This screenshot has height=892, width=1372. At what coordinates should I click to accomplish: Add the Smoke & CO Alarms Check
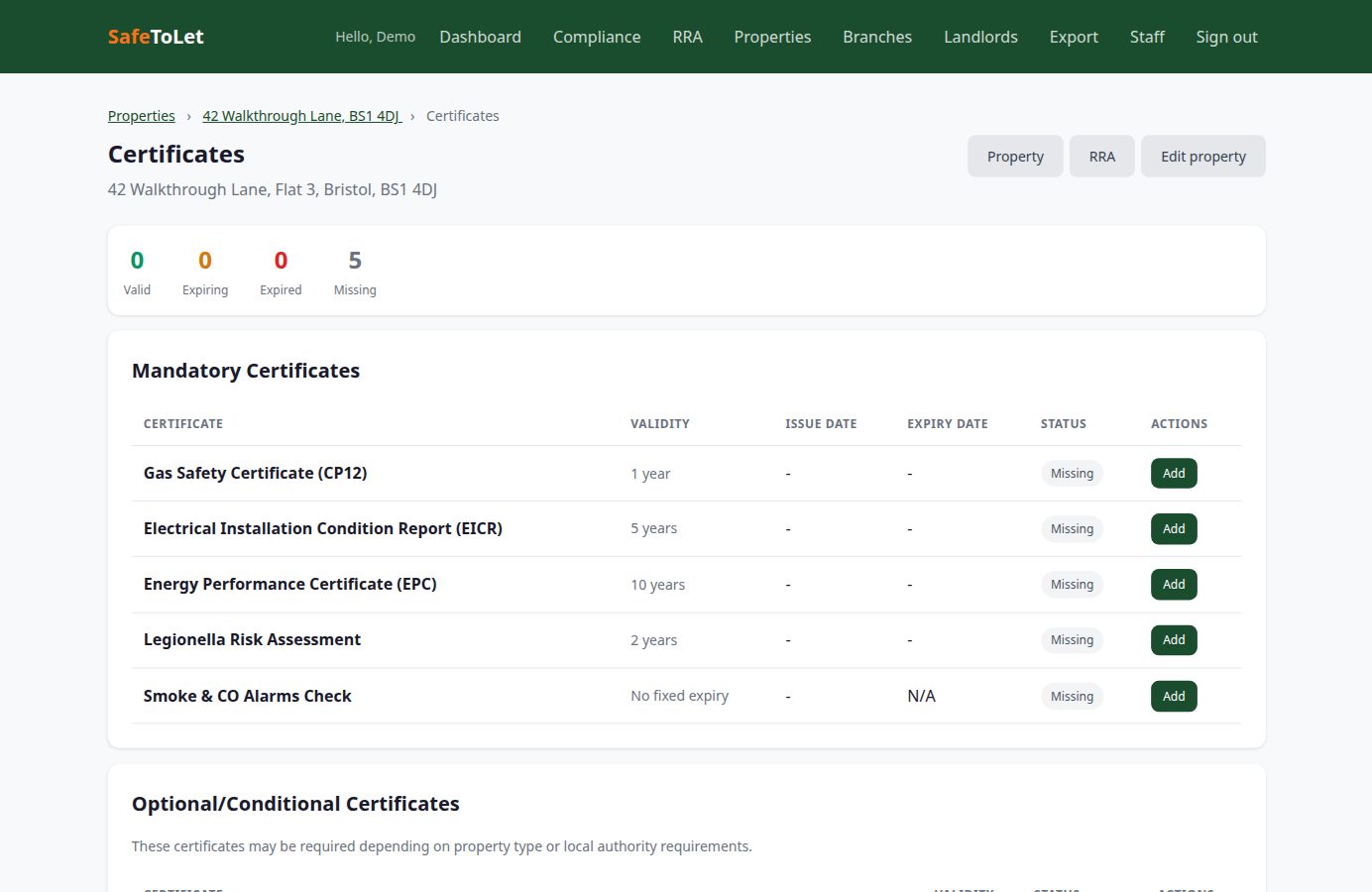point(1174,696)
